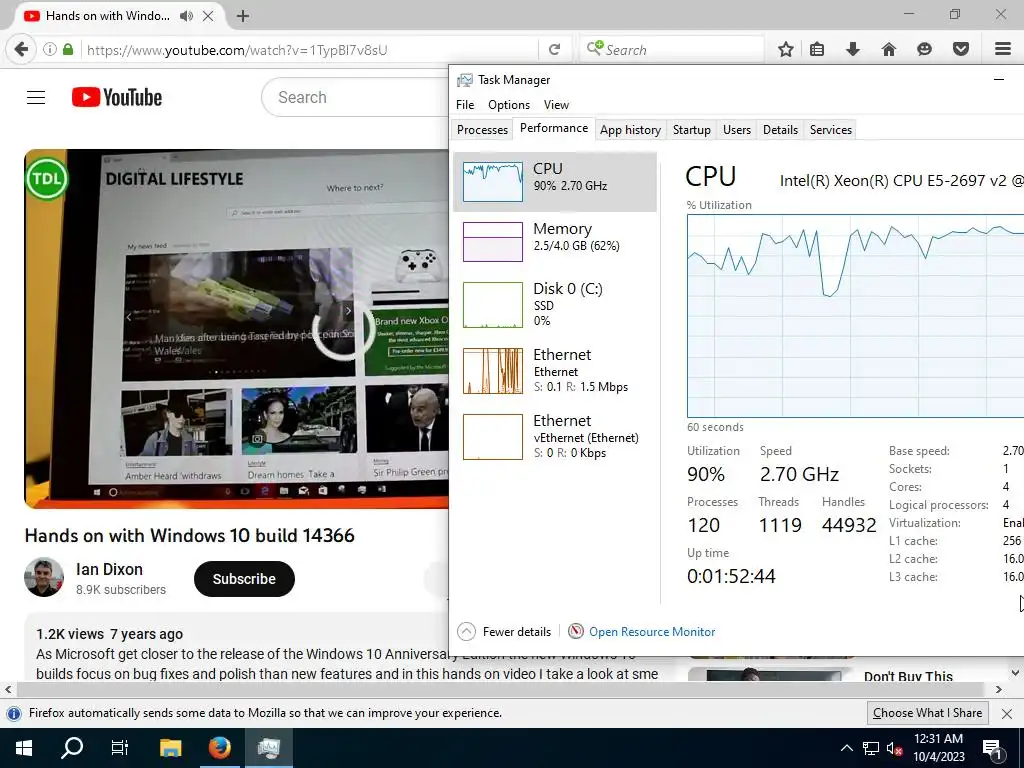Show hidden tray icons chevron
This screenshot has width=1024, height=768.
pyautogui.click(x=846, y=748)
